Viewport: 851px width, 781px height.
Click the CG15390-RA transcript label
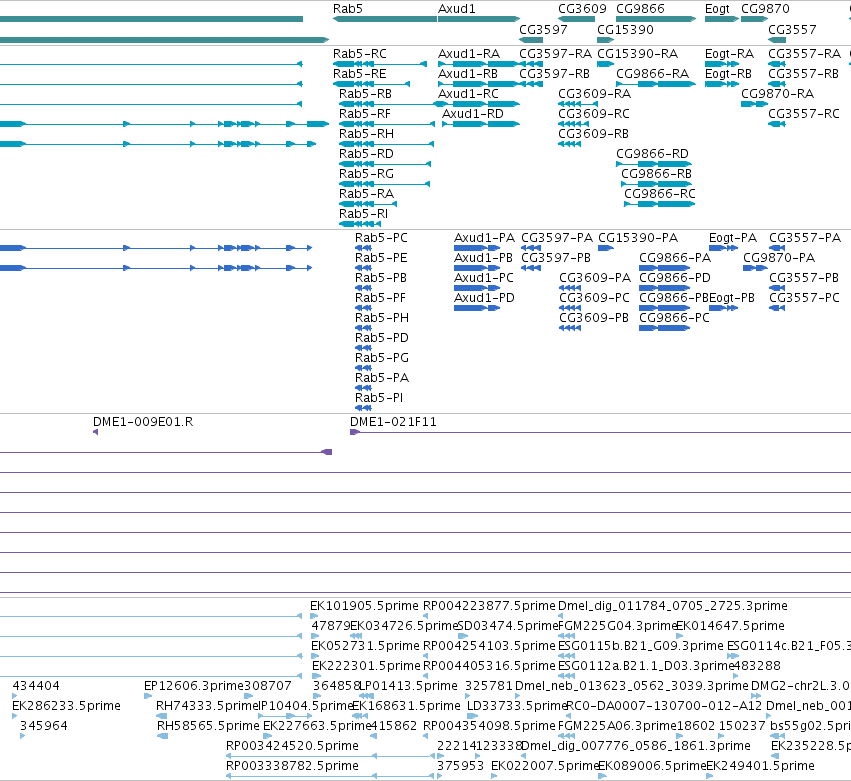(x=637, y=54)
